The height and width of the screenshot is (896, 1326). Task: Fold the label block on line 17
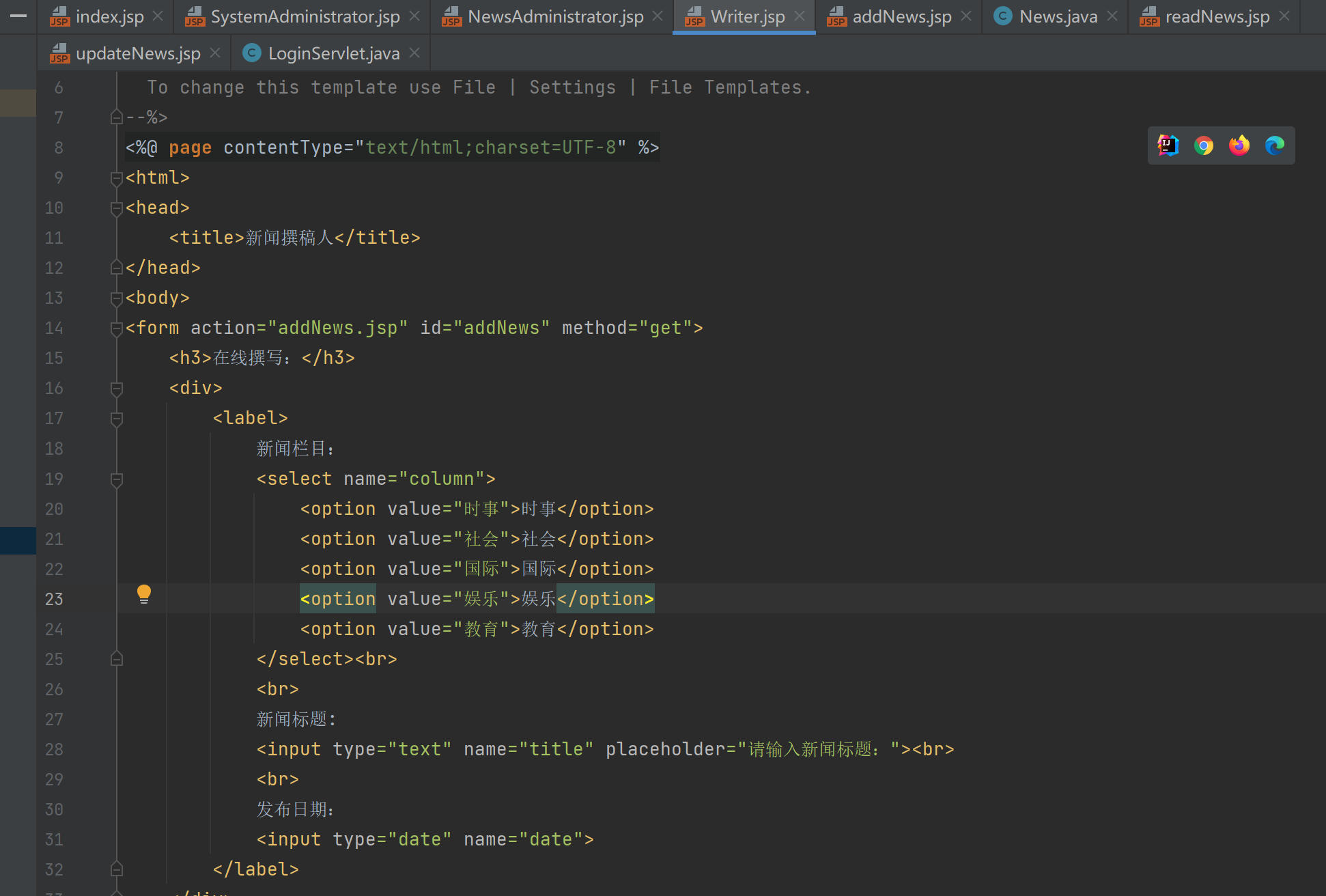117,419
